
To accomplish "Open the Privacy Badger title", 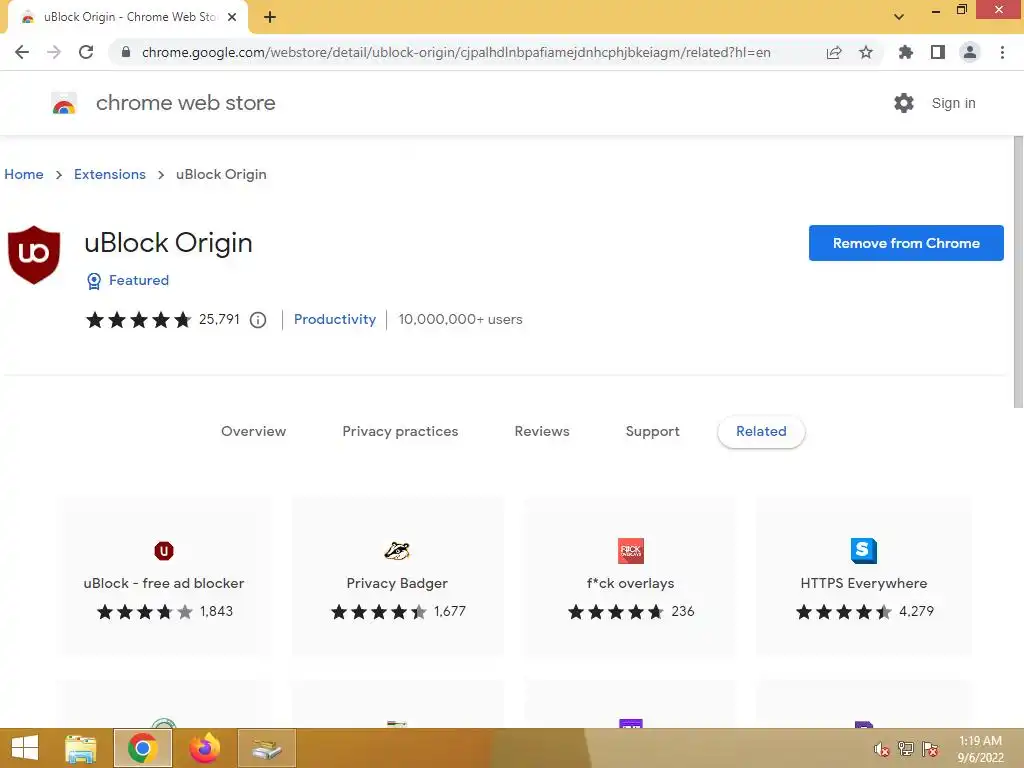I will 397,583.
